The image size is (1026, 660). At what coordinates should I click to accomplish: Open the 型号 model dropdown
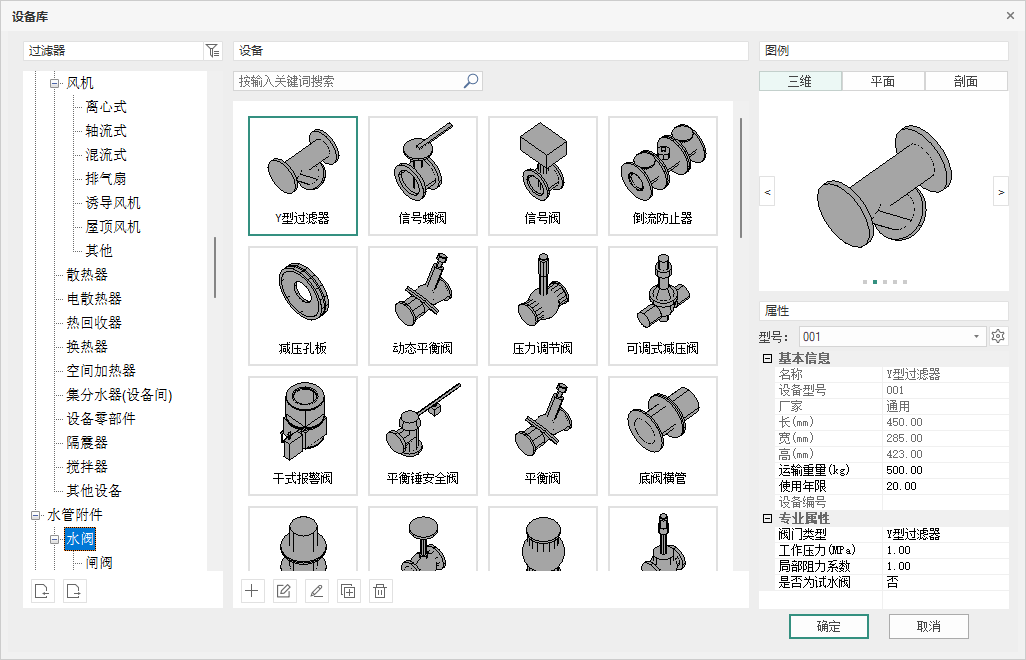(x=976, y=337)
